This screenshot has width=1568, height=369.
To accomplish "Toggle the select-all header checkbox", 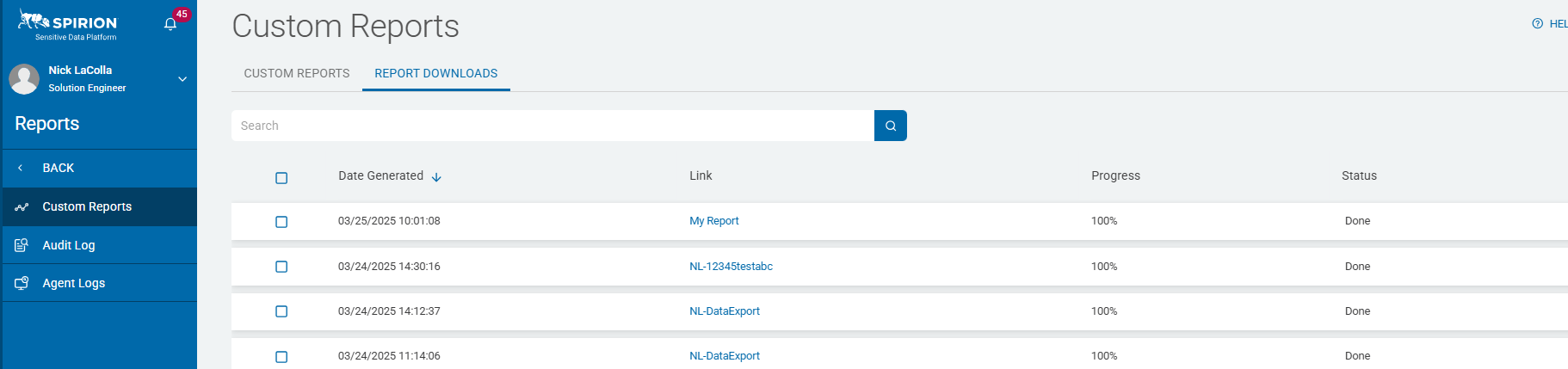I will pos(281,178).
